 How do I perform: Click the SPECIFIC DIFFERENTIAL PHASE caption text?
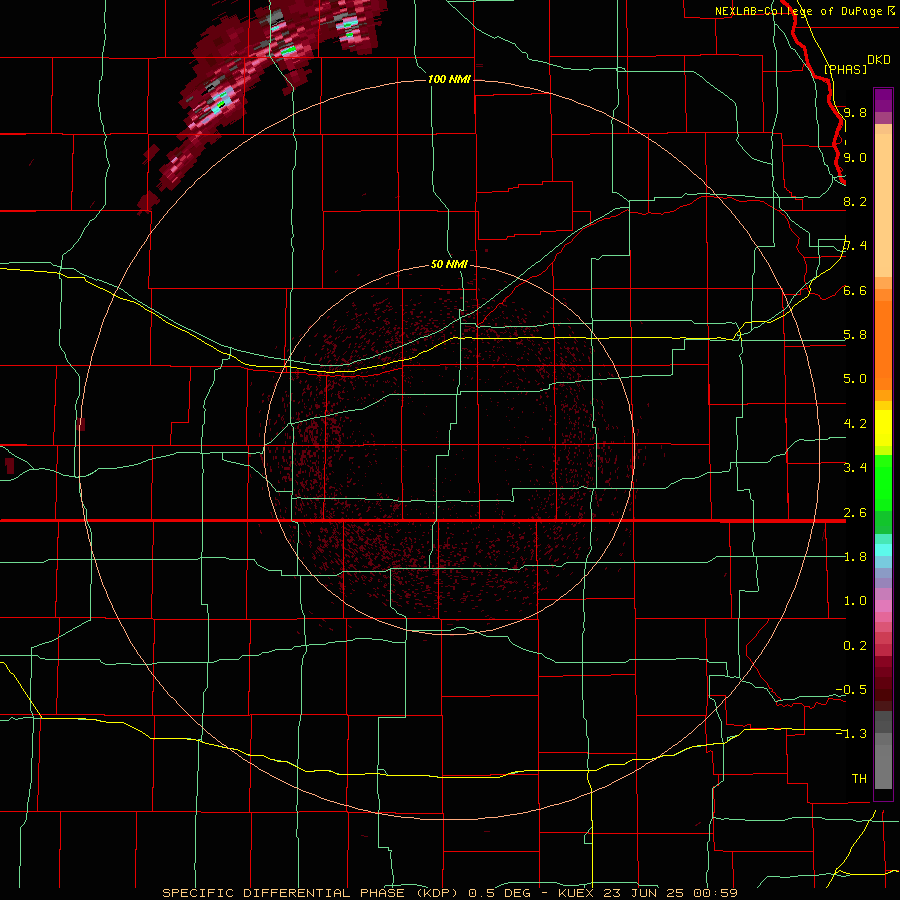coord(284,893)
